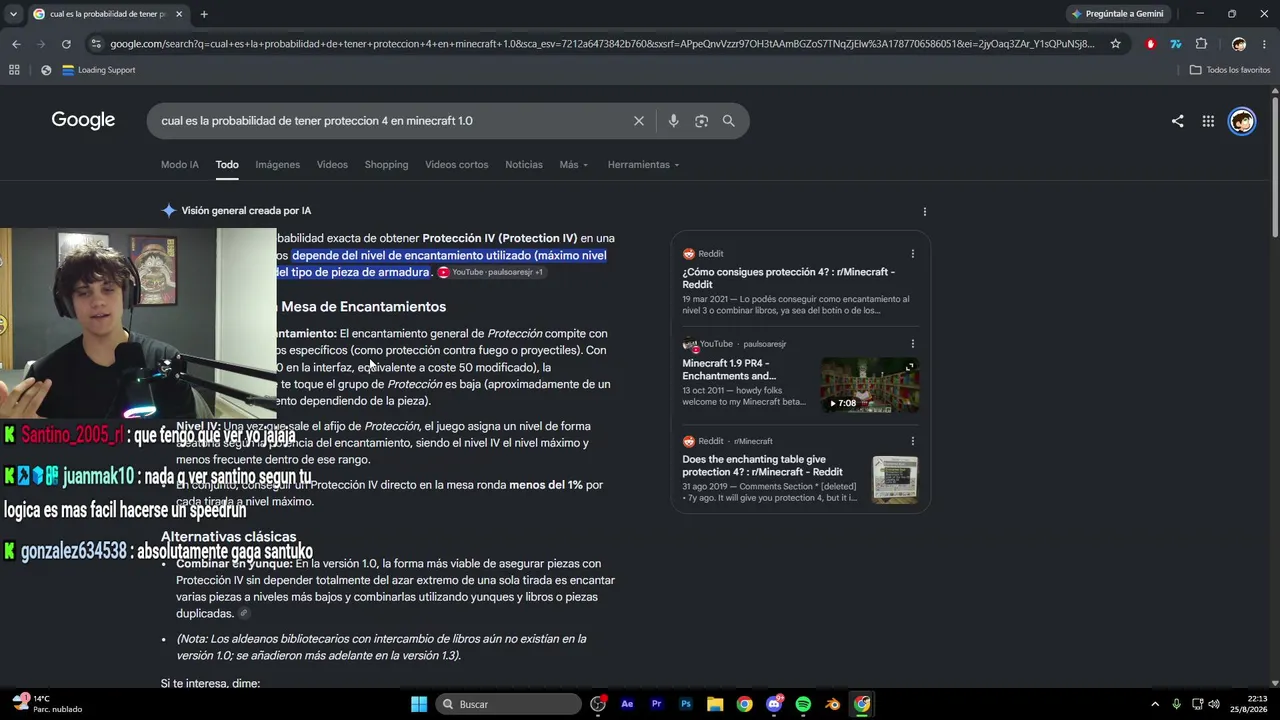The image size is (1280, 720).
Task: Open the Loading Support bookmark
Action: coord(98,70)
